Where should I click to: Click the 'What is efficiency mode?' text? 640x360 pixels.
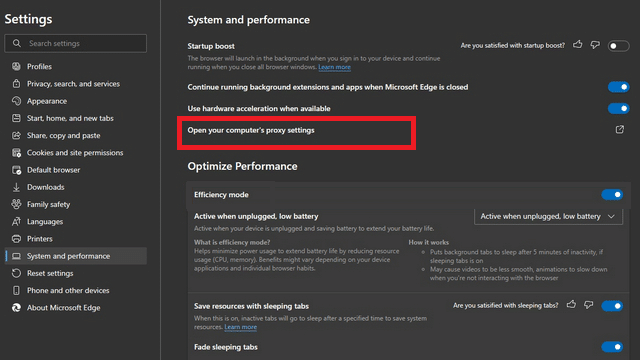tap(232, 242)
